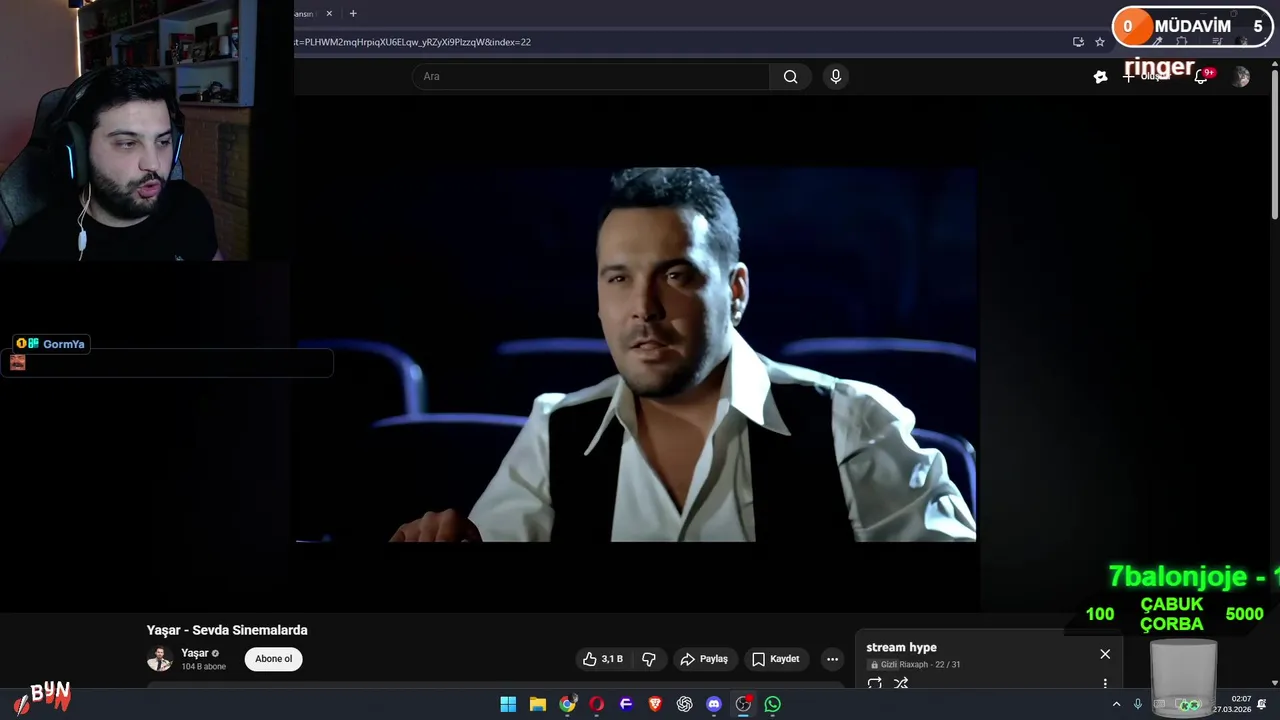
Task: Open File Explorer from the taskbar
Action: pyautogui.click(x=538, y=704)
